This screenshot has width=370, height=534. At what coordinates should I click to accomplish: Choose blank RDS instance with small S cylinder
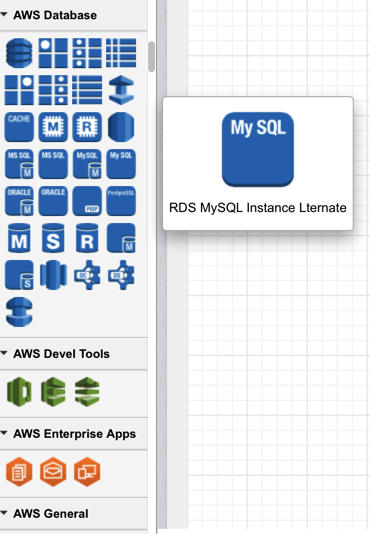point(19,275)
